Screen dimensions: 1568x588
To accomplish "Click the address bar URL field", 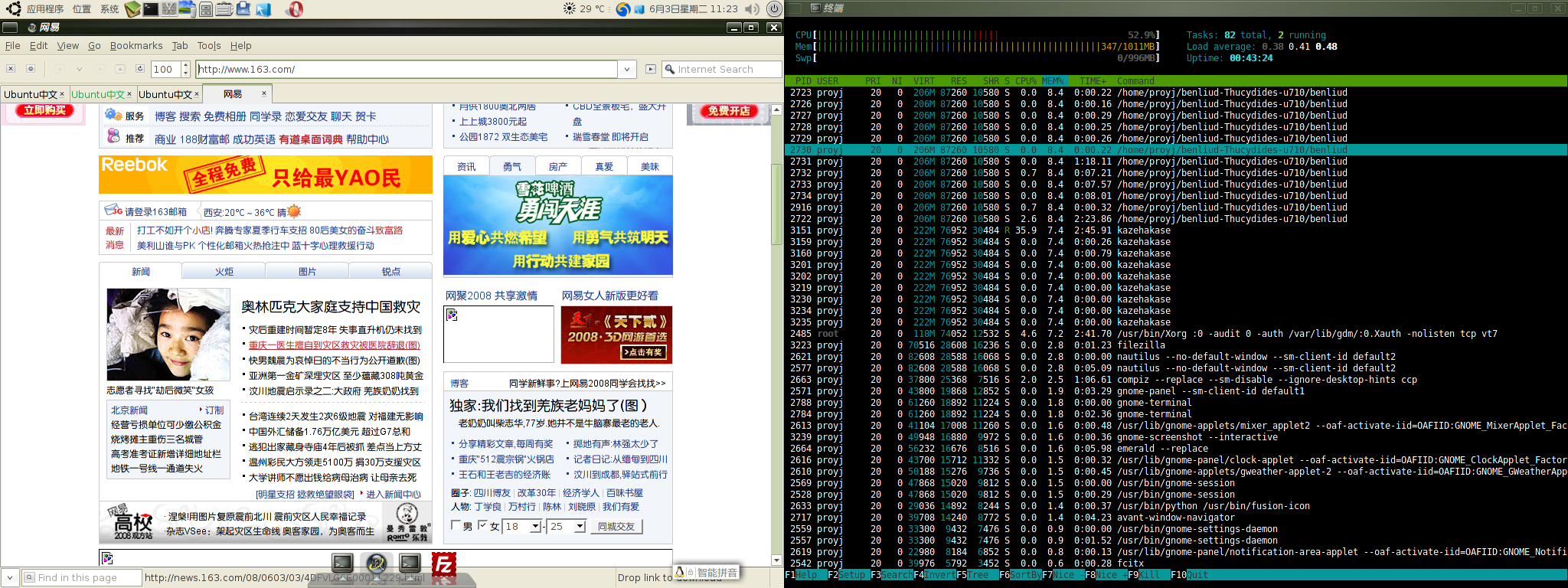I will tap(407, 69).
